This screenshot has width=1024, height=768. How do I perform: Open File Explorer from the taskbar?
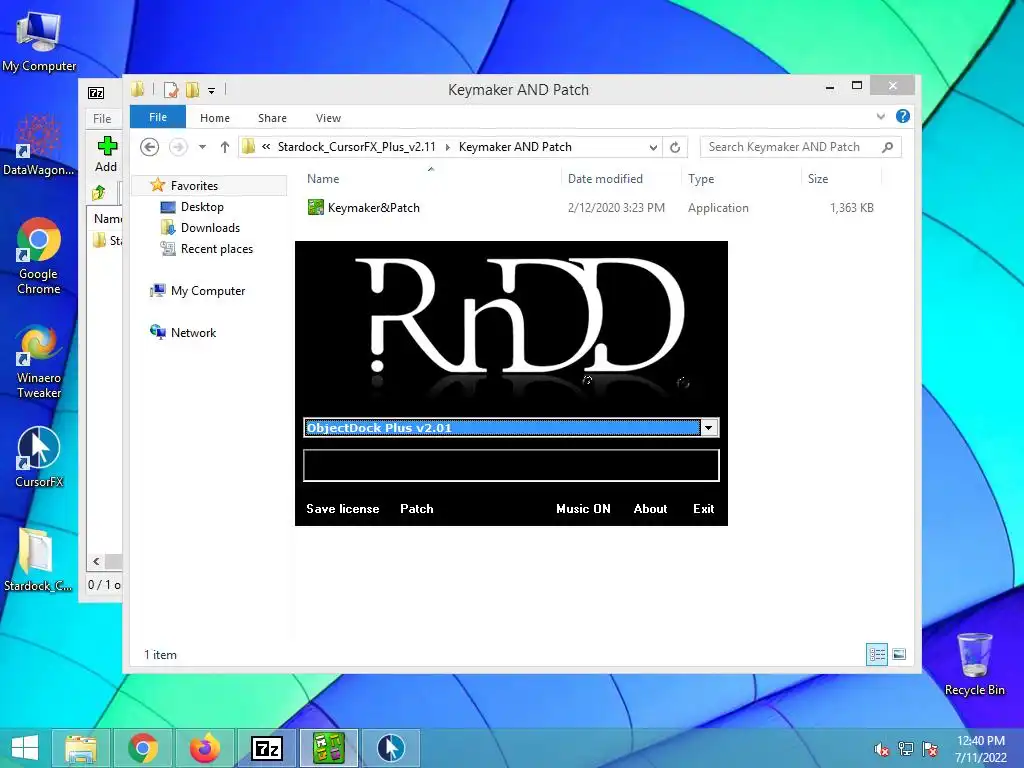81,748
